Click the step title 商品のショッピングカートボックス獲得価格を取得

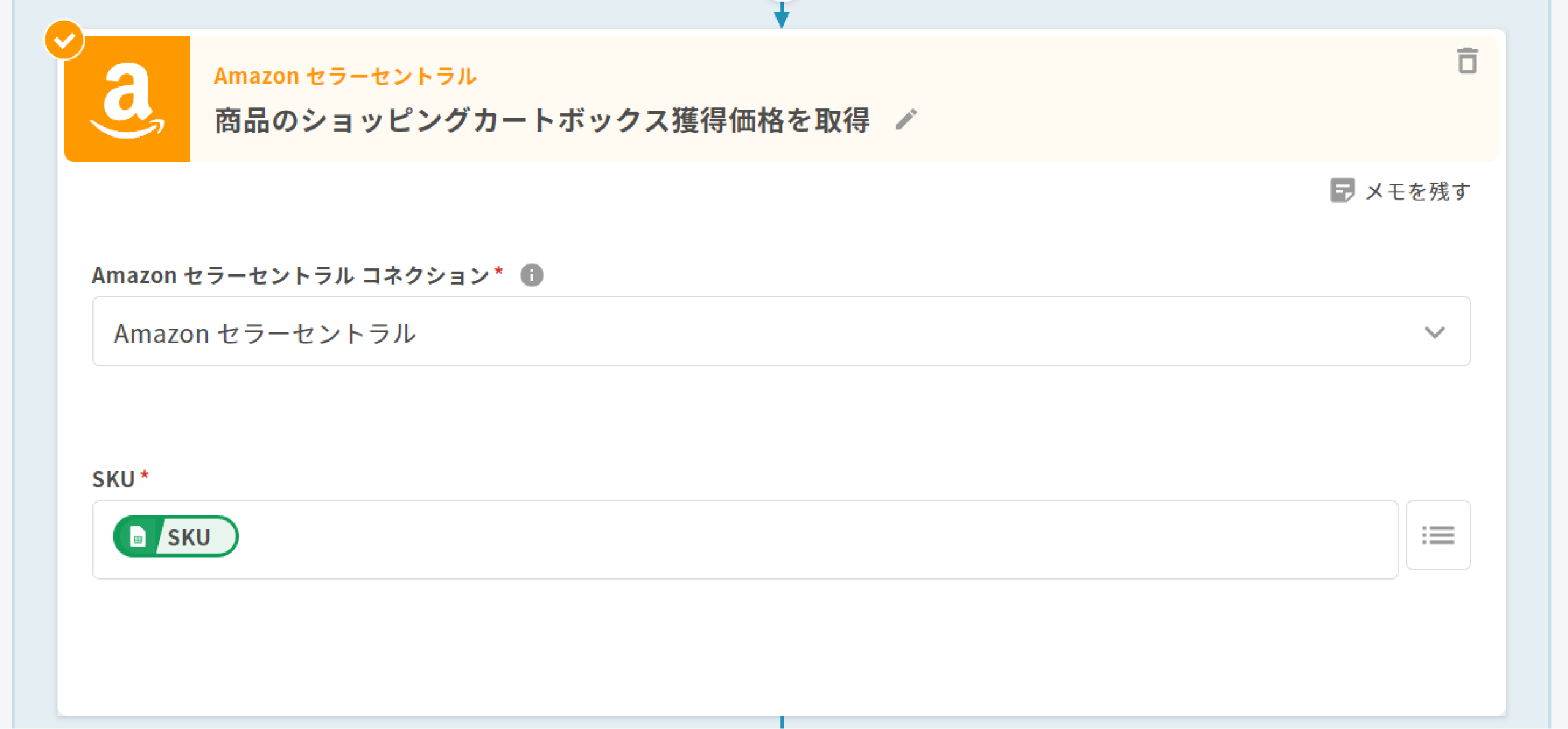pyautogui.click(x=542, y=121)
